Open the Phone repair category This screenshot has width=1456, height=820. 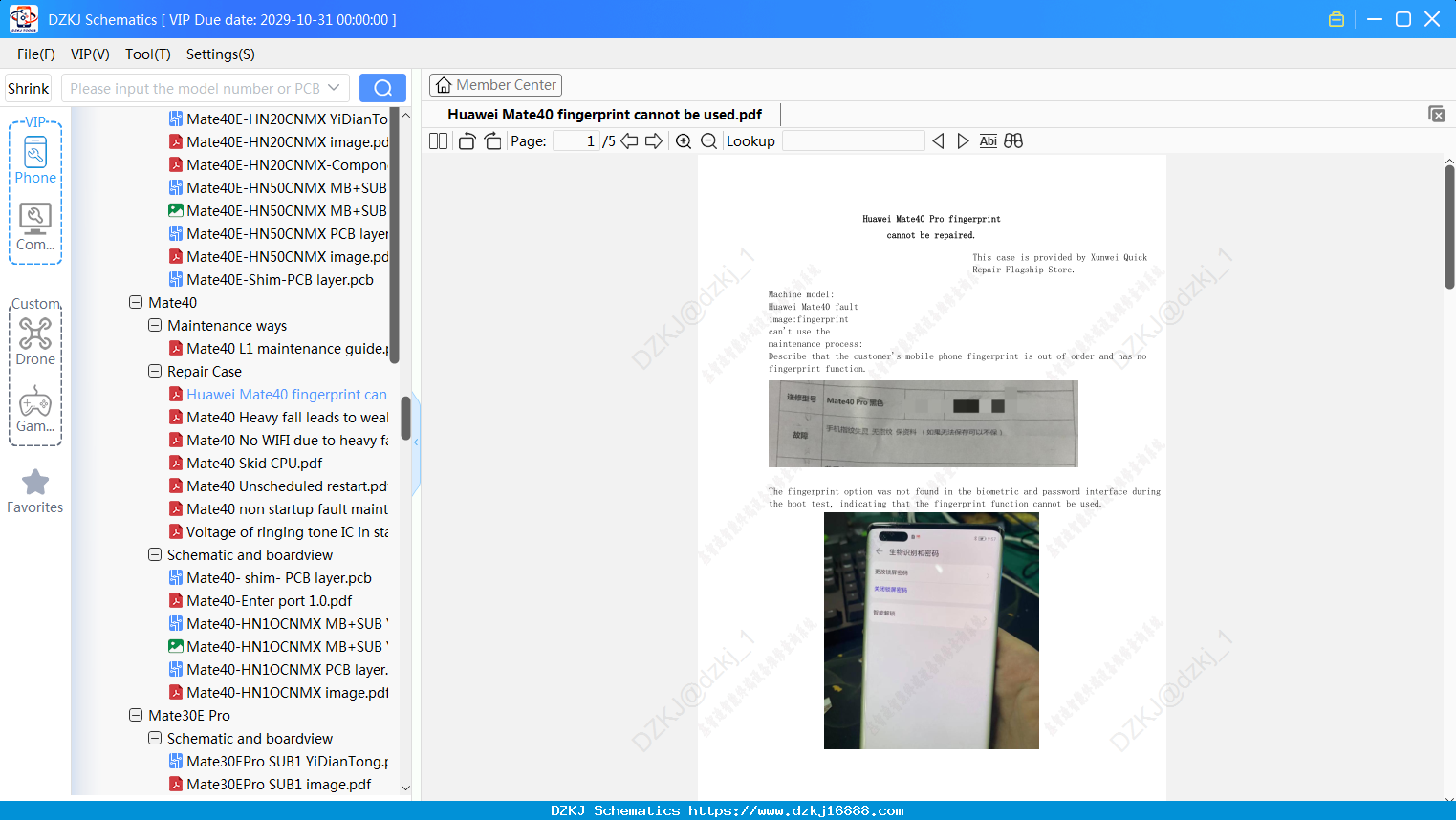35,160
